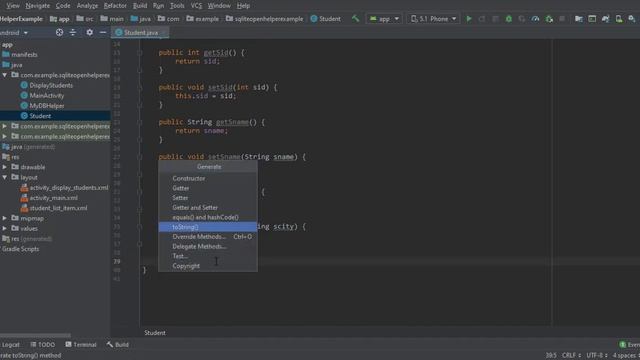Image resolution: width=640 pixels, height=360 pixels.
Task: Choose Setter in Generate popup
Action: coord(208,198)
